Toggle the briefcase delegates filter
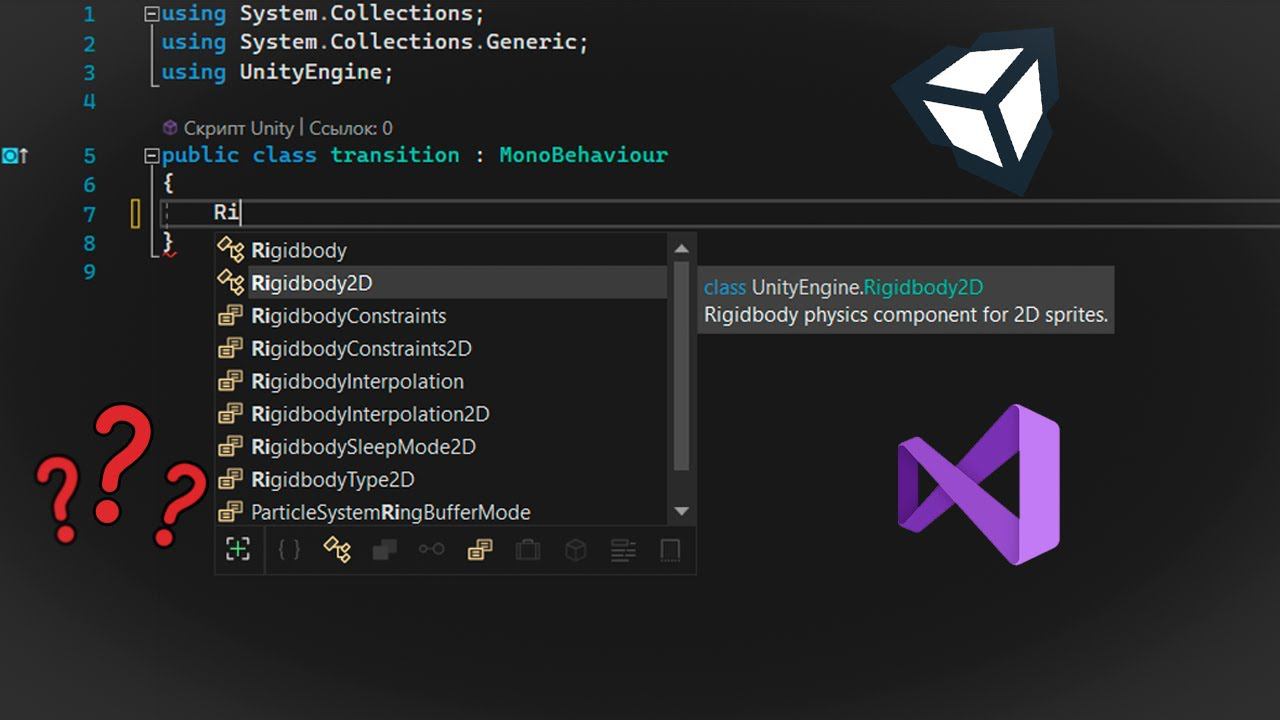 click(x=527, y=549)
